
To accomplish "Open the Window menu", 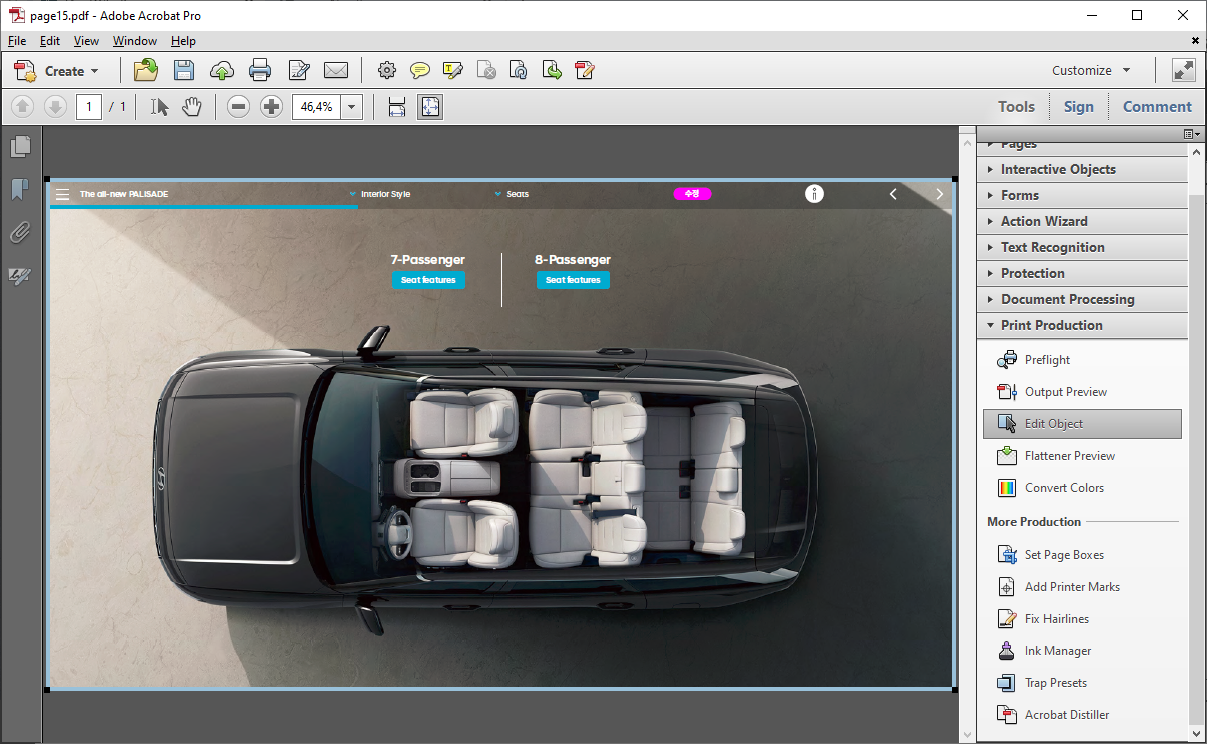I will 135,41.
